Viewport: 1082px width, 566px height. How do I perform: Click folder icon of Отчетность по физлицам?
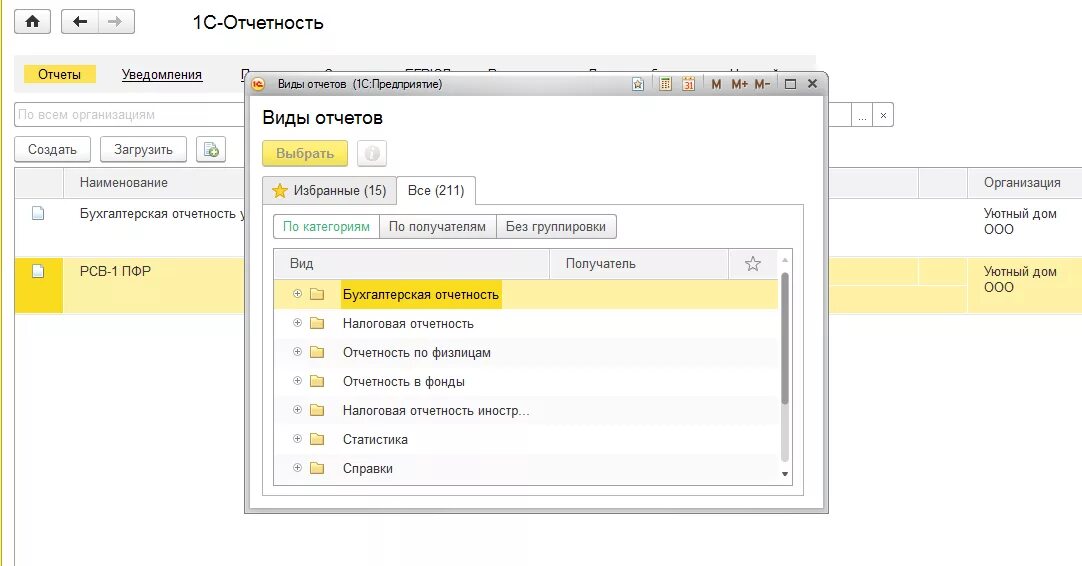point(317,352)
